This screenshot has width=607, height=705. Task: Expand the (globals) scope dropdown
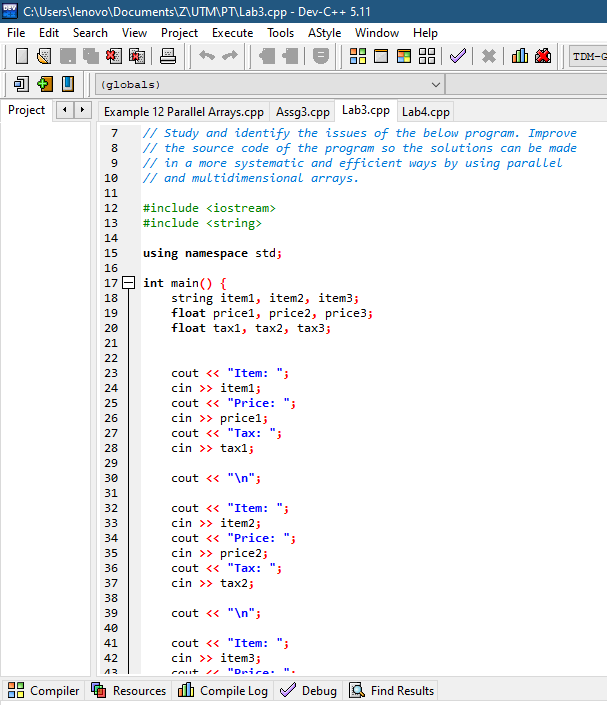pos(434,85)
